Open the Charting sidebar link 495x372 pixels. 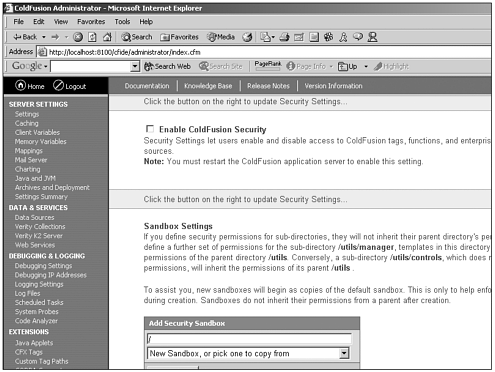[27, 169]
